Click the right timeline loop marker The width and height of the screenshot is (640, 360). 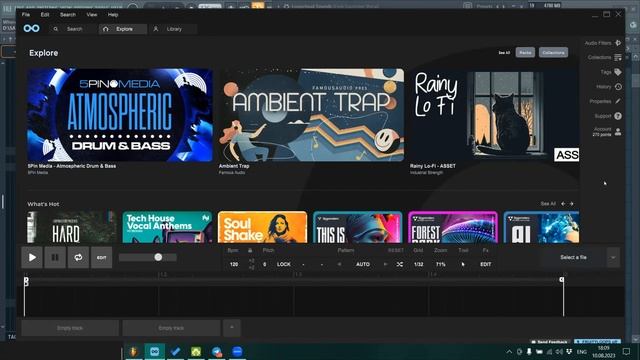[562, 280]
